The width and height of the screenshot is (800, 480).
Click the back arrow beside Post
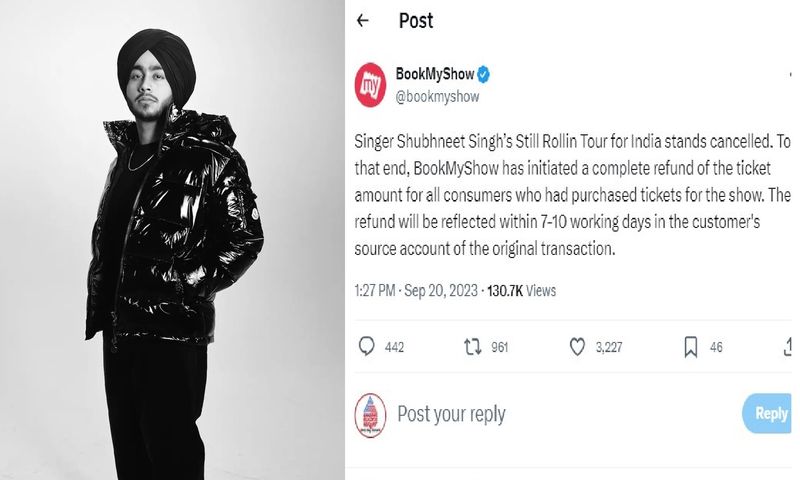pos(362,21)
